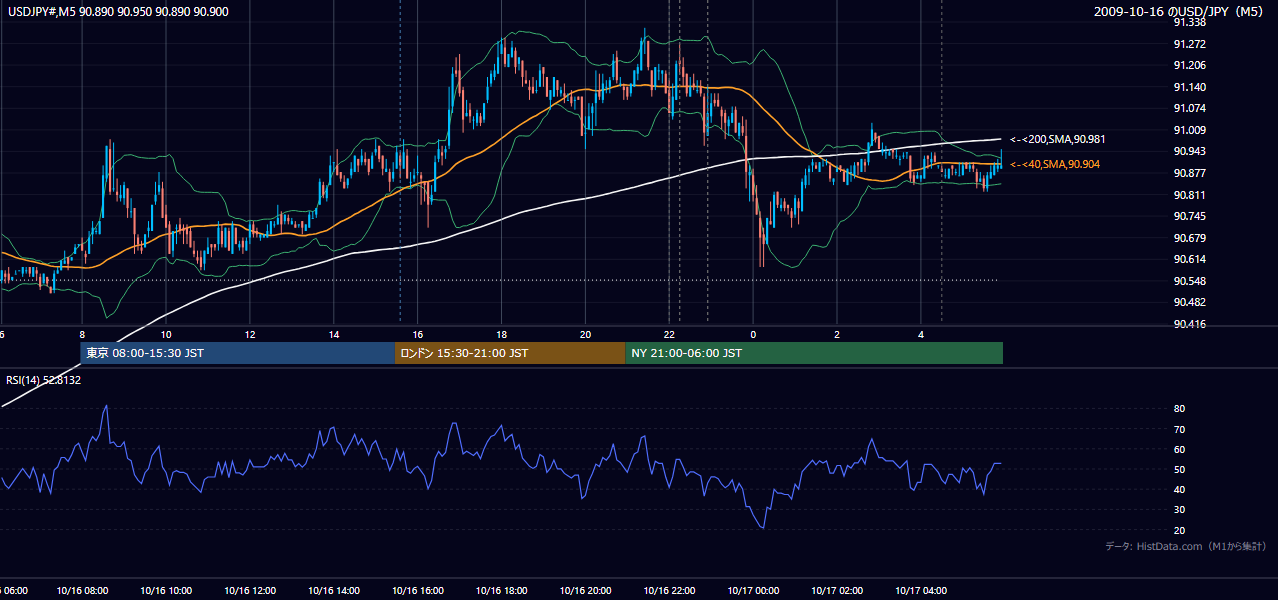Click the 91.140 price axis label
The height and width of the screenshot is (600, 1278).
(1189, 87)
